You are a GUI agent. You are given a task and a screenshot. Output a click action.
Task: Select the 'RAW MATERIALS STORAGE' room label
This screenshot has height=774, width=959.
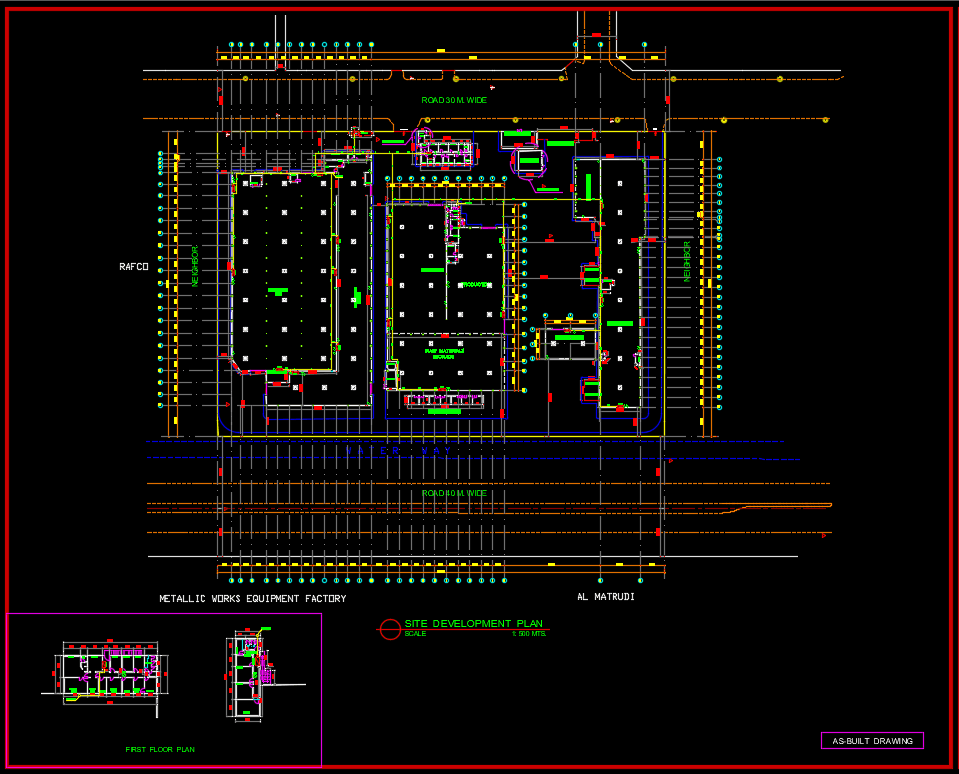click(x=444, y=353)
